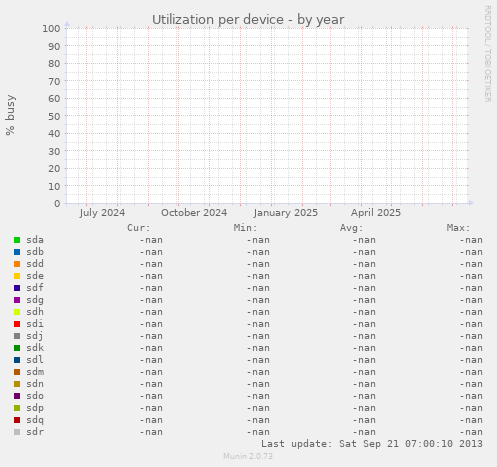
Task: Click the sde device label
Action: (x=35, y=276)
